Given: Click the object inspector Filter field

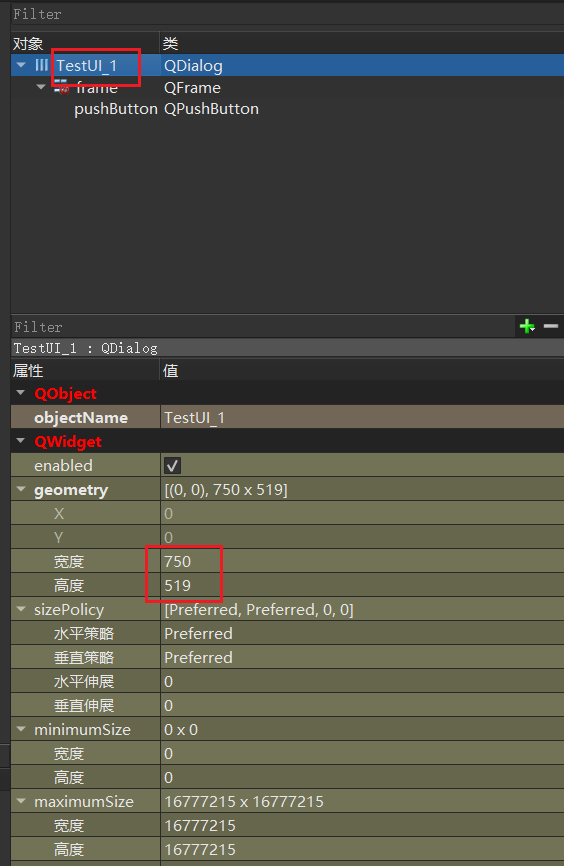Looking at the screenshot, I should [x=287, y=14].
